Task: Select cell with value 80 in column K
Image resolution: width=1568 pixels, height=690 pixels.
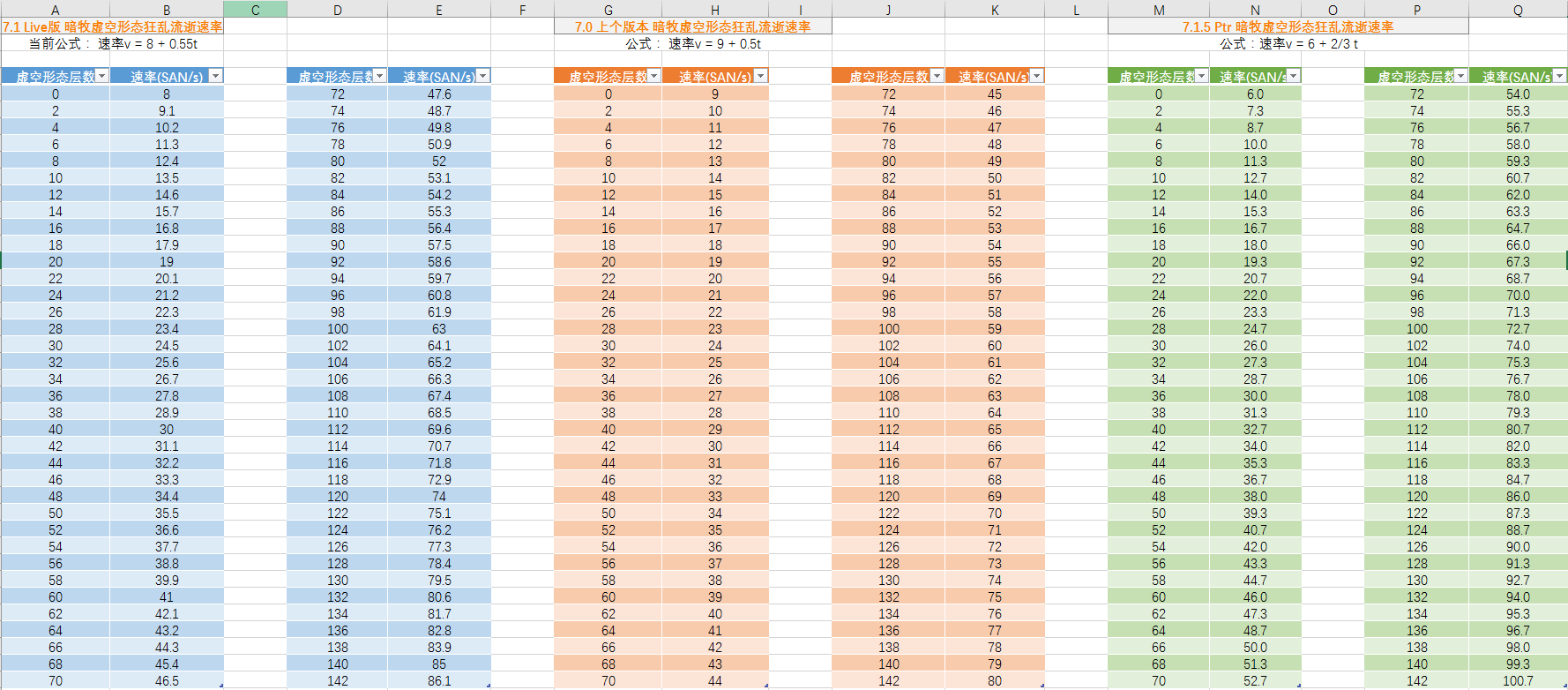Action: 995,680
